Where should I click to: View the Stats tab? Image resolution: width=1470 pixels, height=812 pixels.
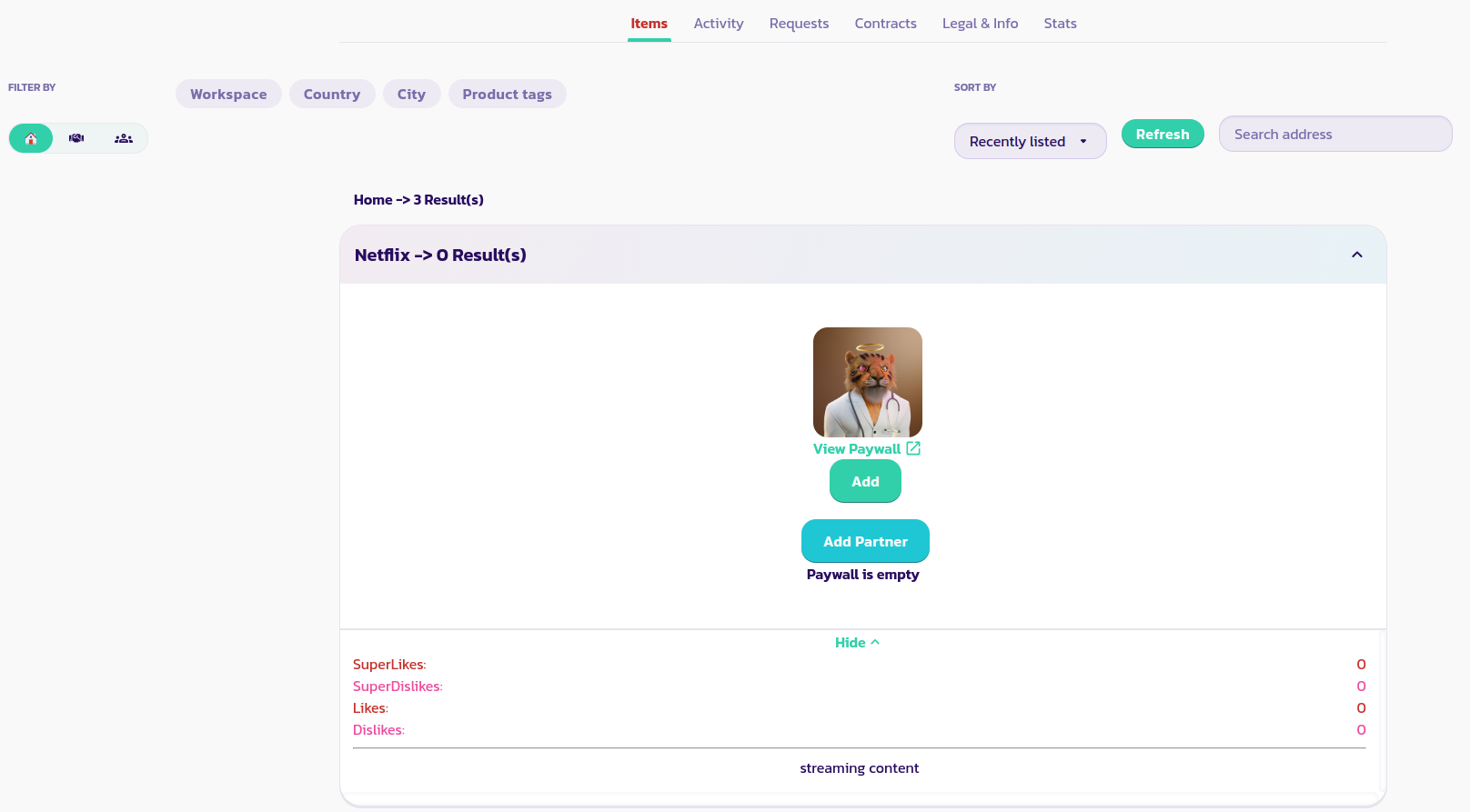[1060, 24]
